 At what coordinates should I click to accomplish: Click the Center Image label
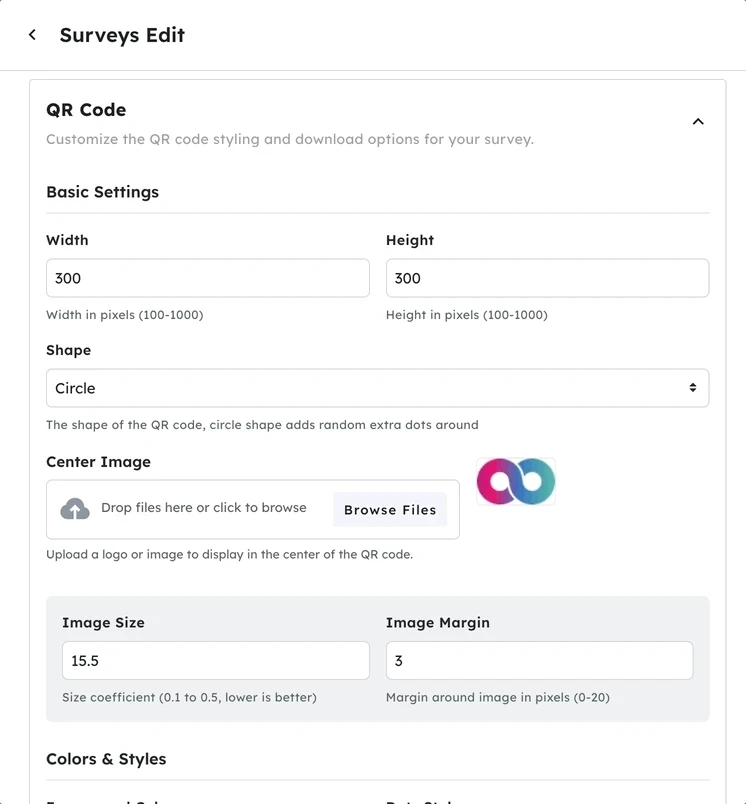pyautogui.click(x=98, y=462)
